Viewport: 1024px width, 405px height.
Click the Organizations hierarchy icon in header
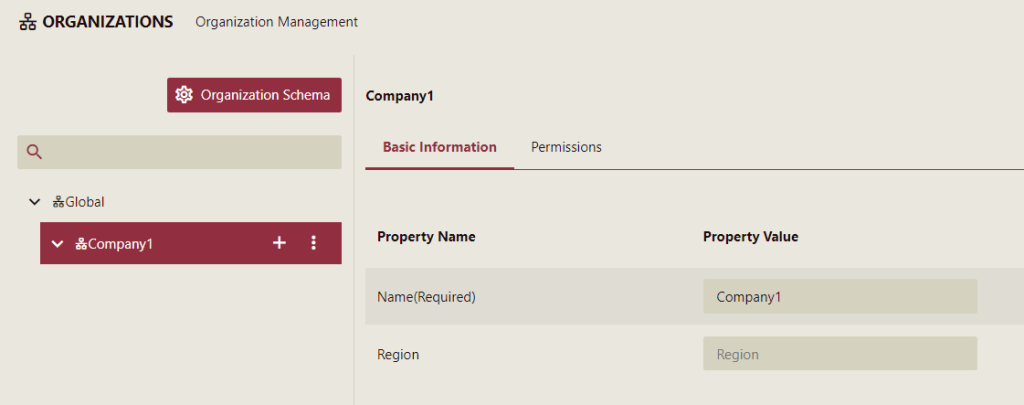(x=27, y=22)
